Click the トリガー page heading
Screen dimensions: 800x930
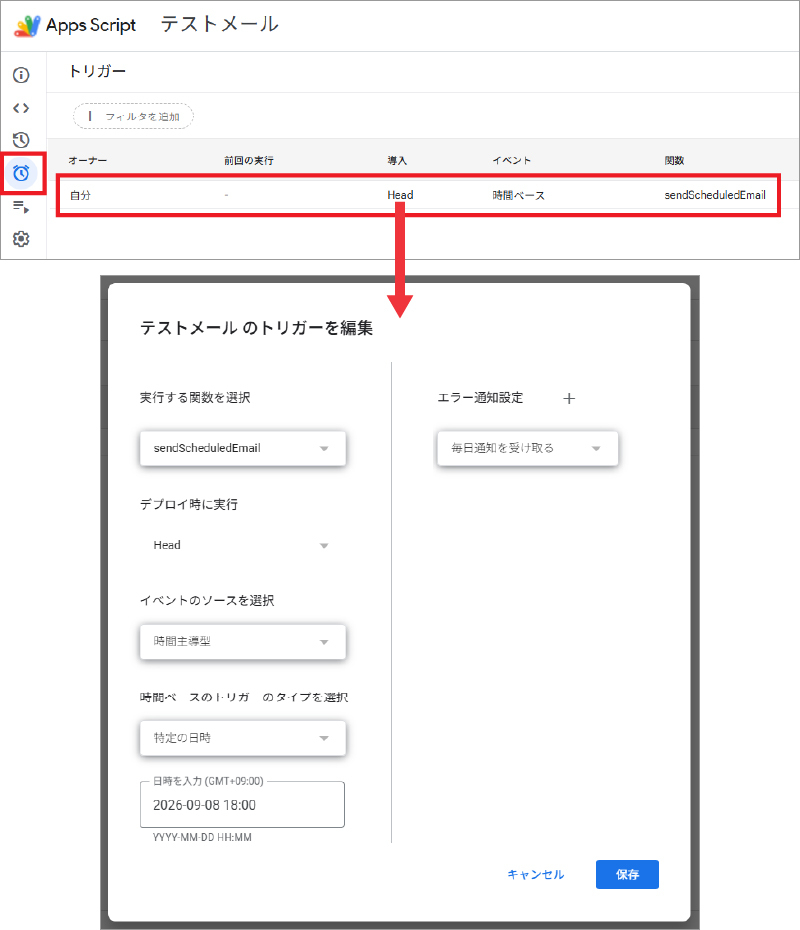97,71
